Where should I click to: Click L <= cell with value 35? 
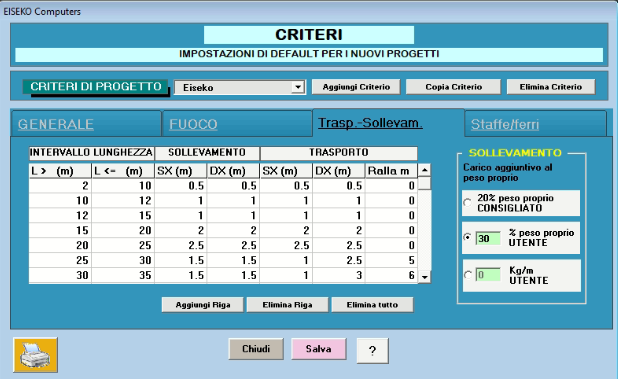tap(123, 275)
